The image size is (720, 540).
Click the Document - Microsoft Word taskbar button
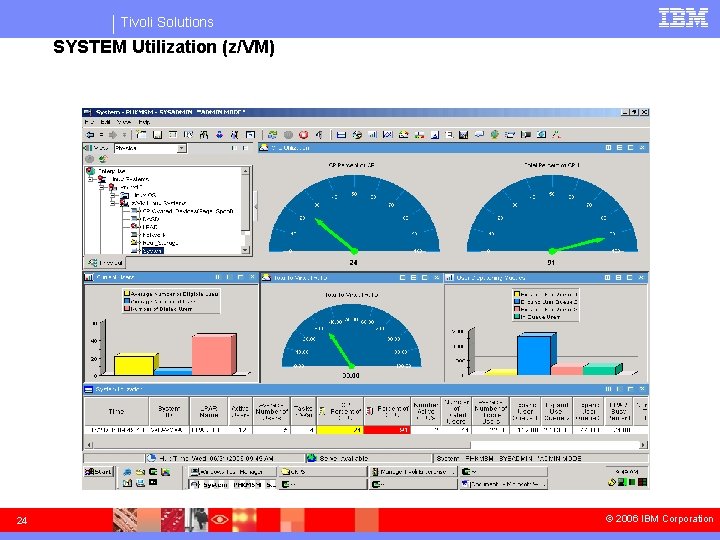click(504, 484)
